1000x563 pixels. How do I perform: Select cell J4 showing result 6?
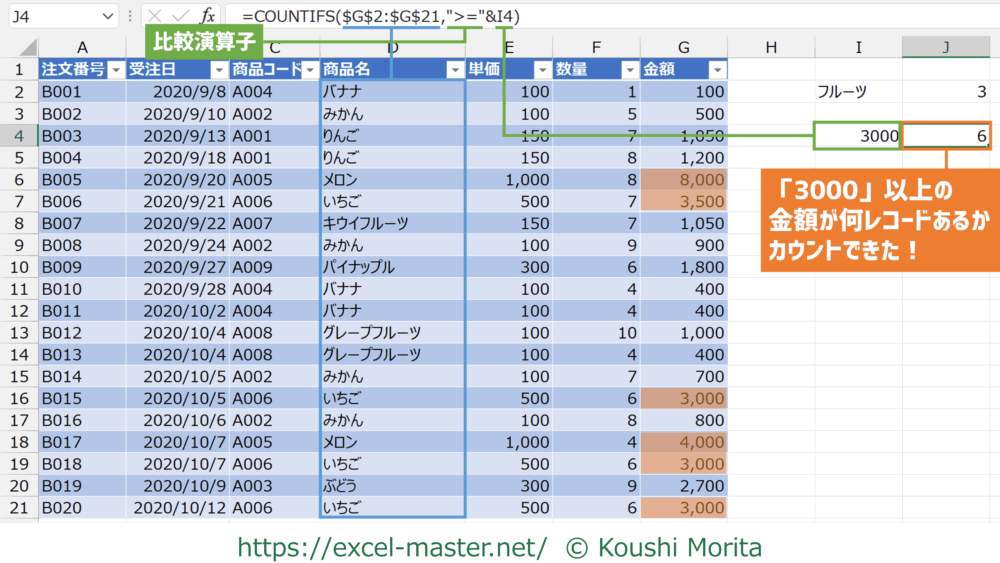pos(946,136)
